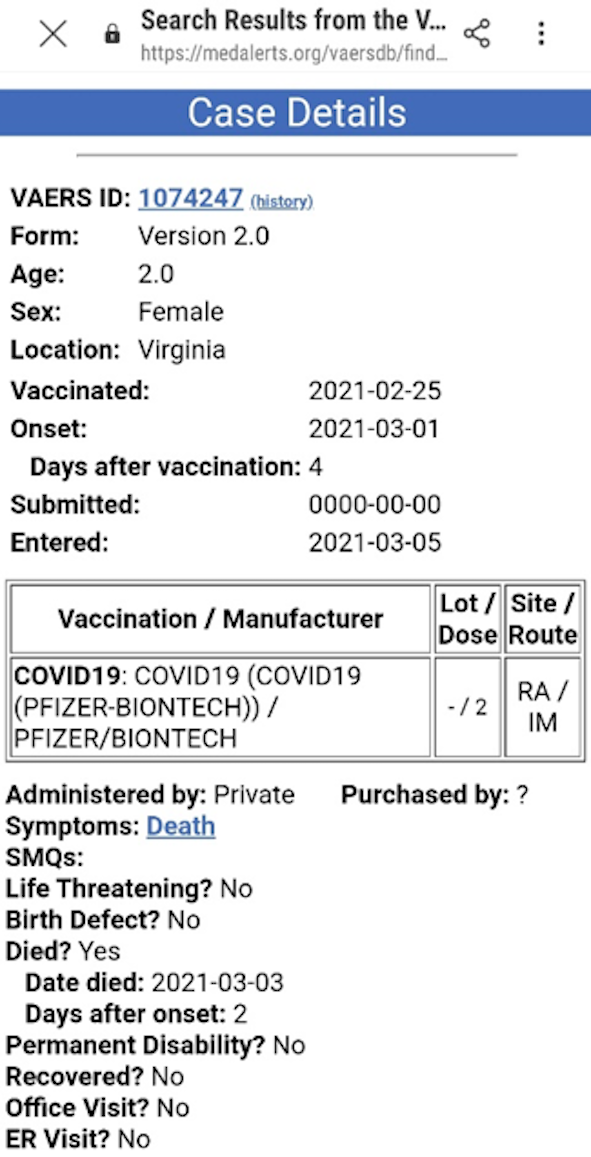Viewport: 591px width, 1157px height.
Task: Tap the Case Details blue header
Action: 295,112
